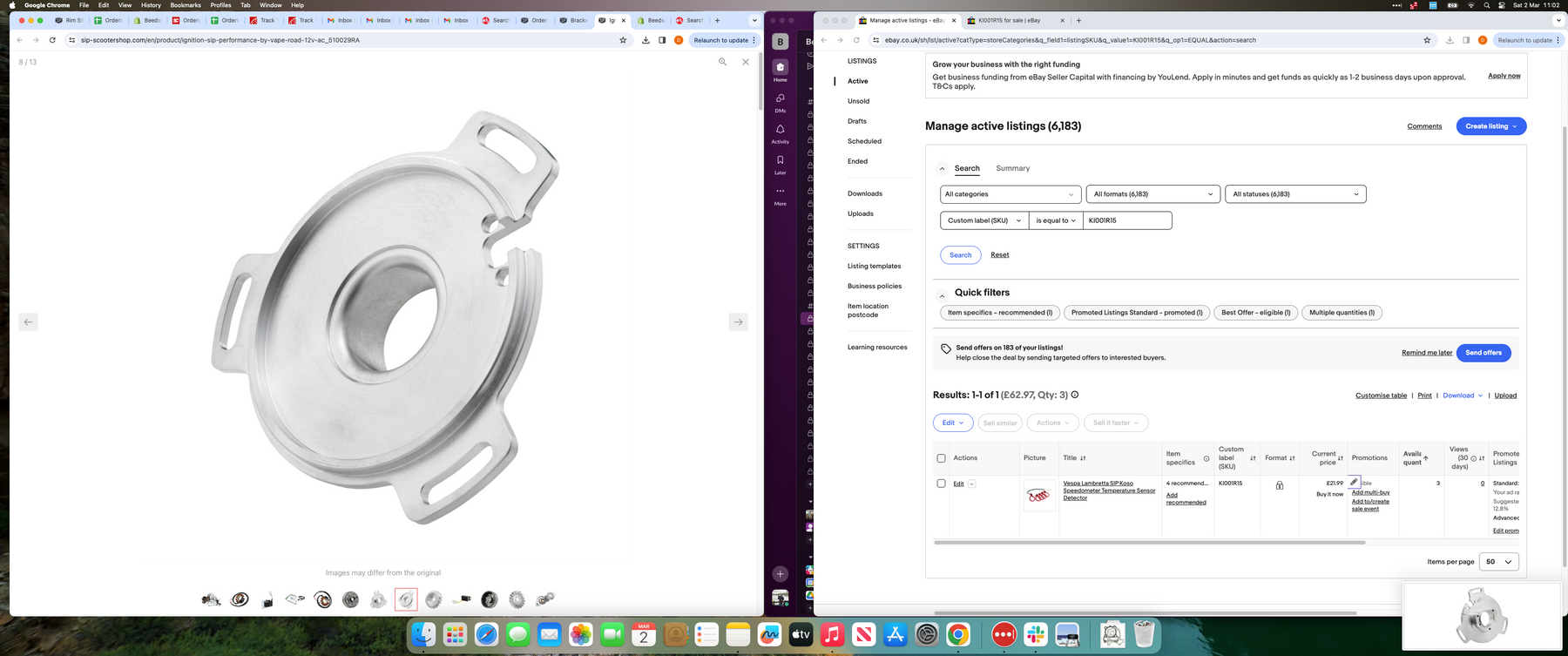
Task: Select all listings header checkbox
Action: click(x=941, y=458)
